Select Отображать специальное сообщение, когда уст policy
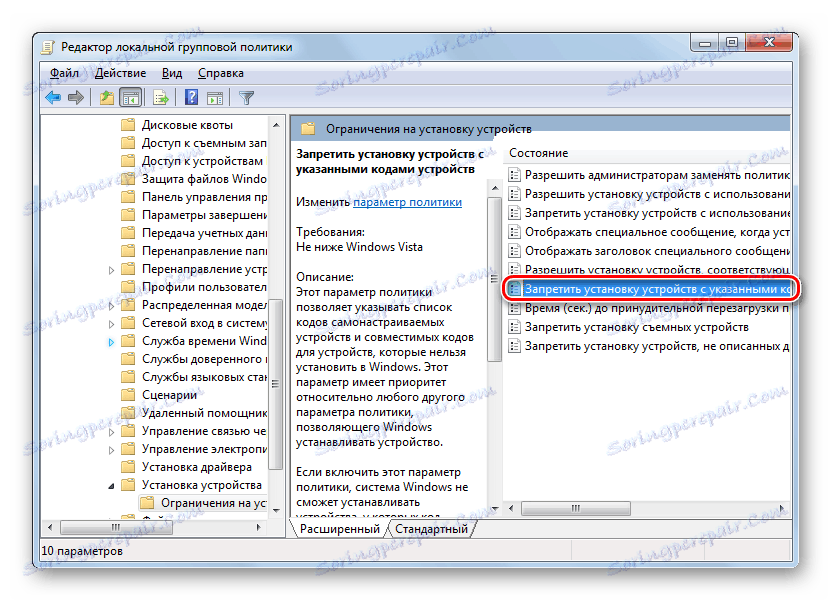This screenshot has width=832, height=601. point(657,232)
